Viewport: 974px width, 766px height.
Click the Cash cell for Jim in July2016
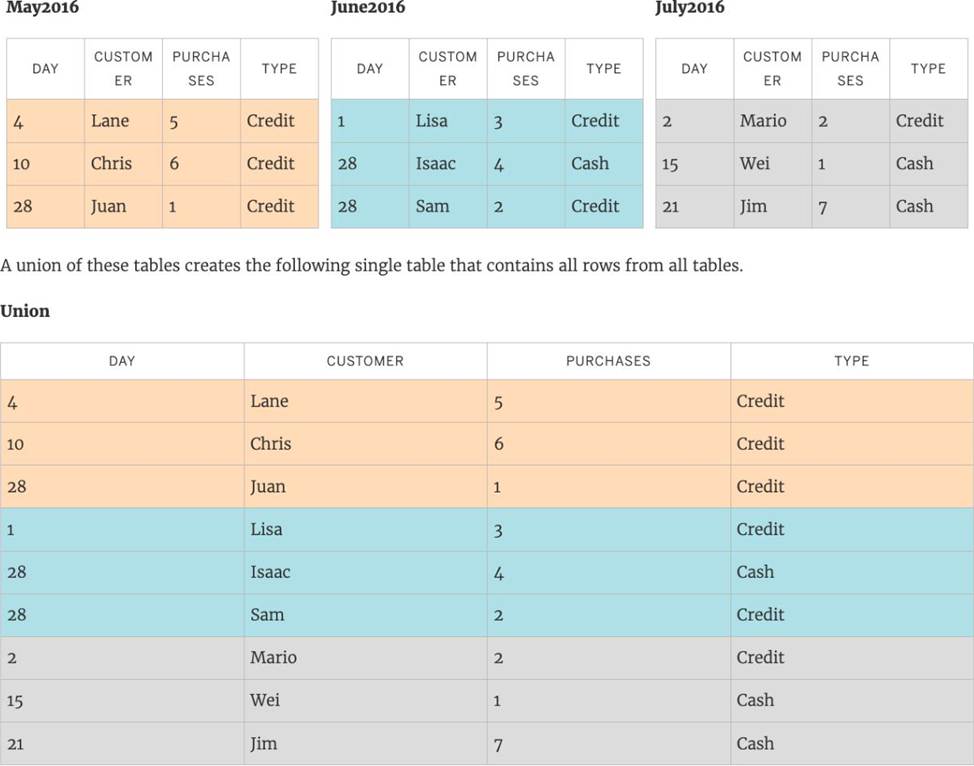pos(928,206)
